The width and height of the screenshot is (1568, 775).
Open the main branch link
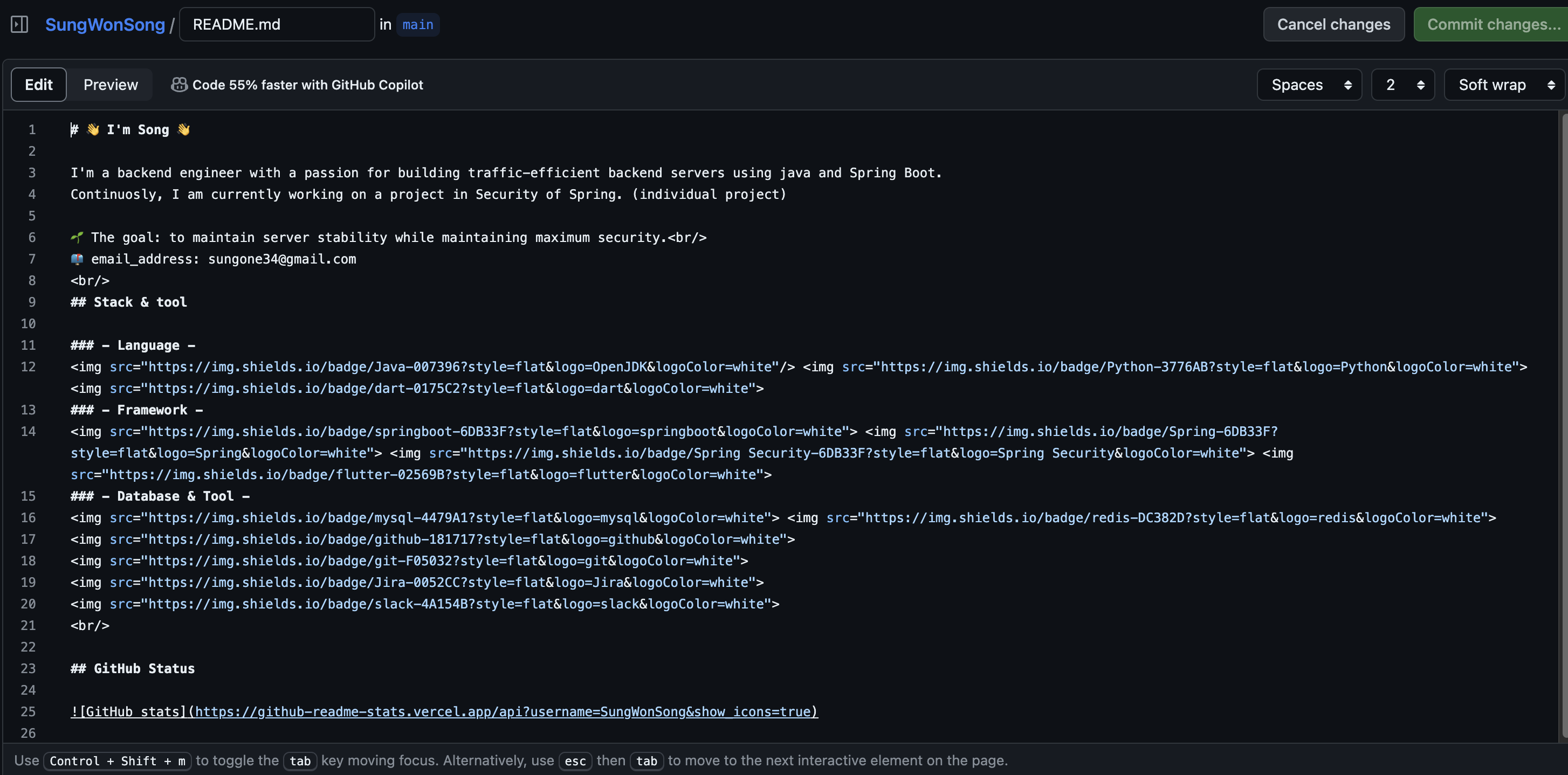417,24
